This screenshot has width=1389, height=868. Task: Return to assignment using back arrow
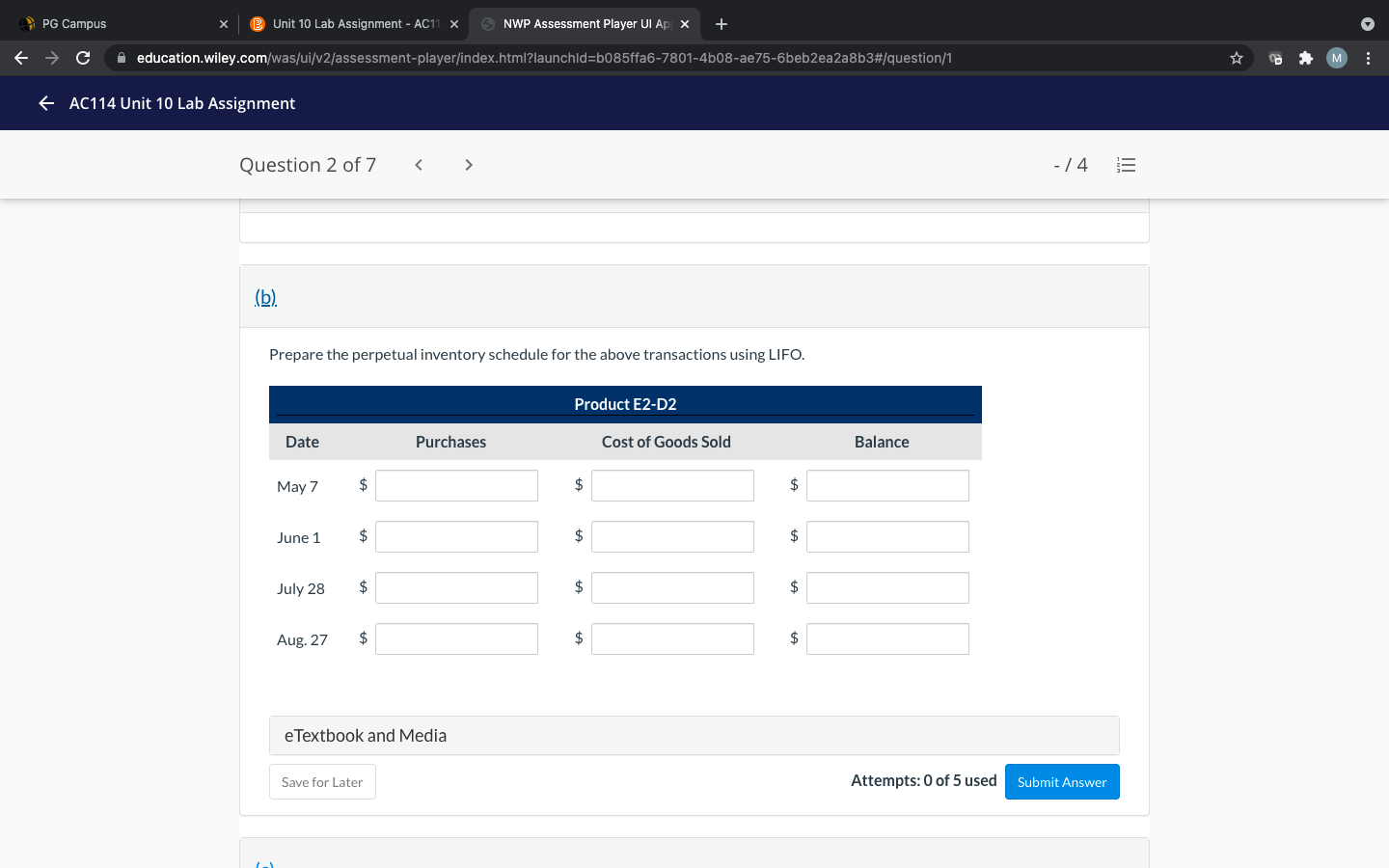46,103
